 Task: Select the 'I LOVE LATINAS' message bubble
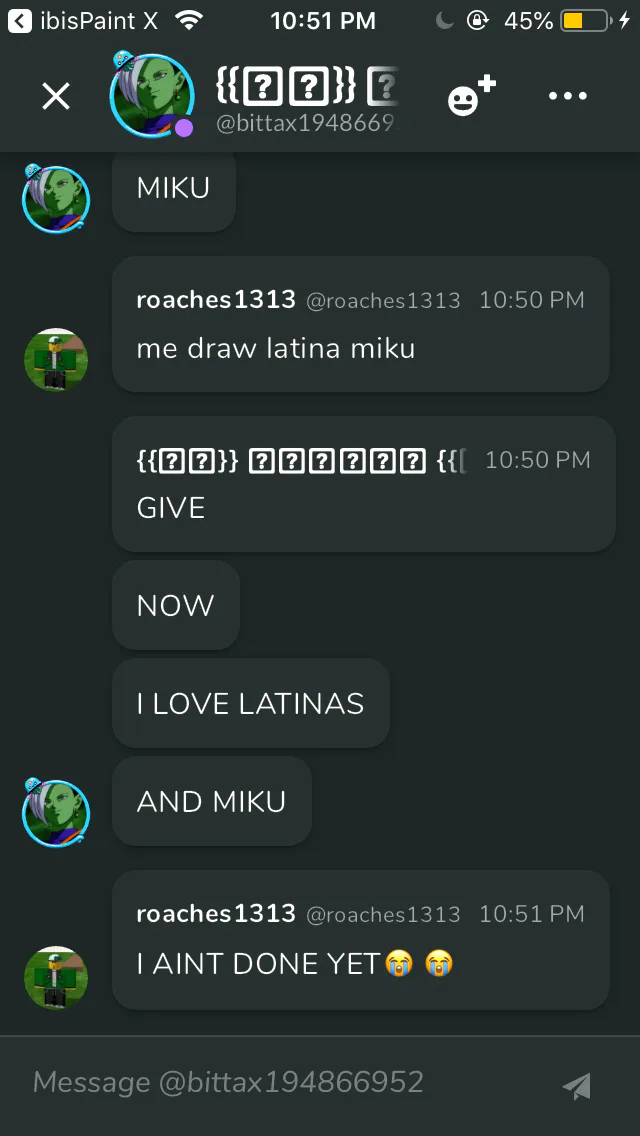pyautogui.click(x=251, y=703)
